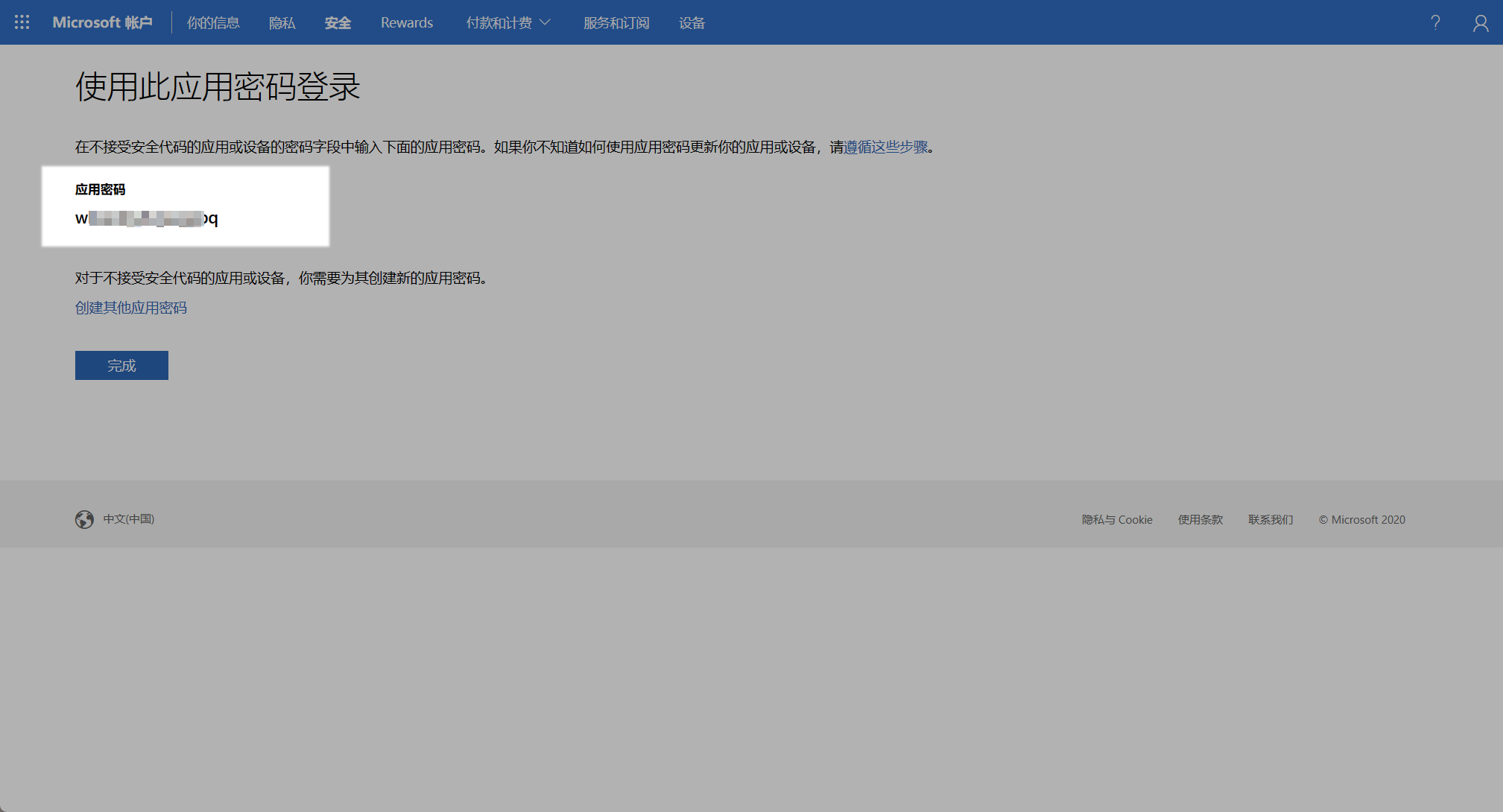1503x812 pixels.
Task: Change language via 中文(中国) link
Action: click(129, 519)
